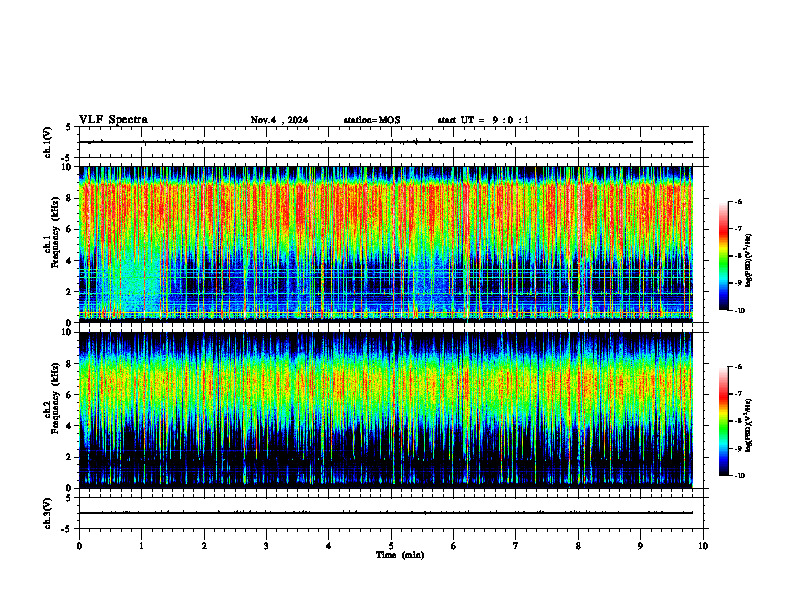Viewport: 792px width, 612px height.
Task: Click the "ch.1(V)" waveform axis label
Action: [48, 142]
